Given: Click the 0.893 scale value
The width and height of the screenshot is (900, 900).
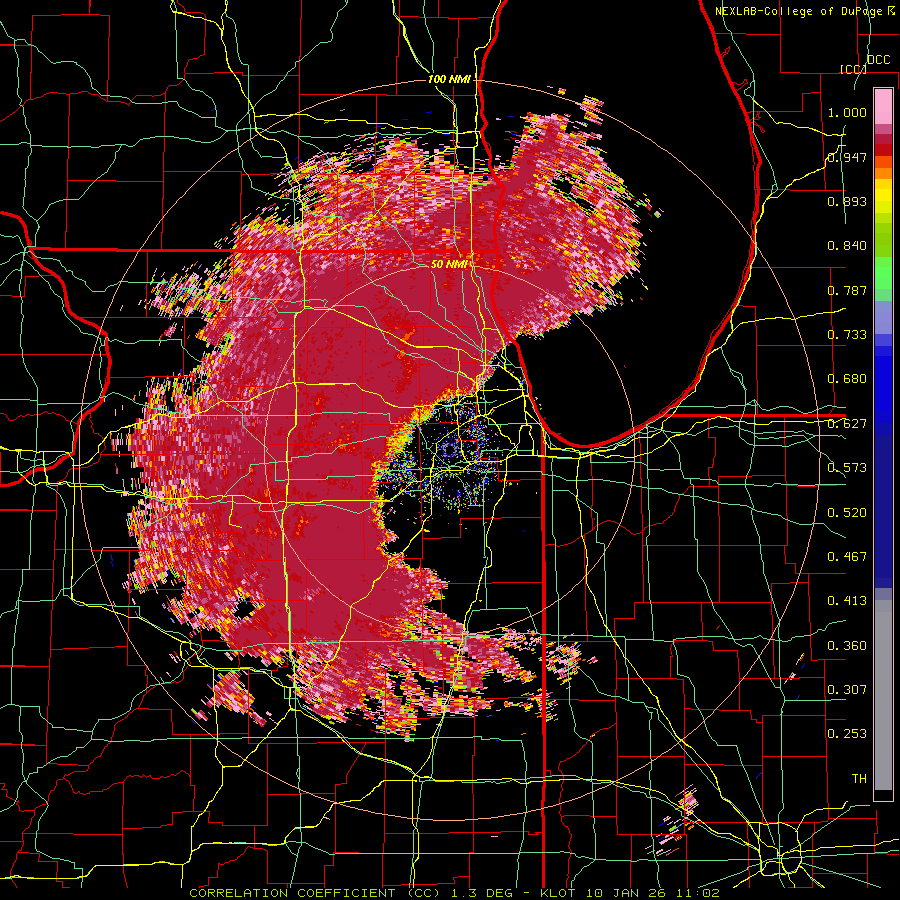Looking at the screenshot, I should pyautogui.click(x=847, y=201).
